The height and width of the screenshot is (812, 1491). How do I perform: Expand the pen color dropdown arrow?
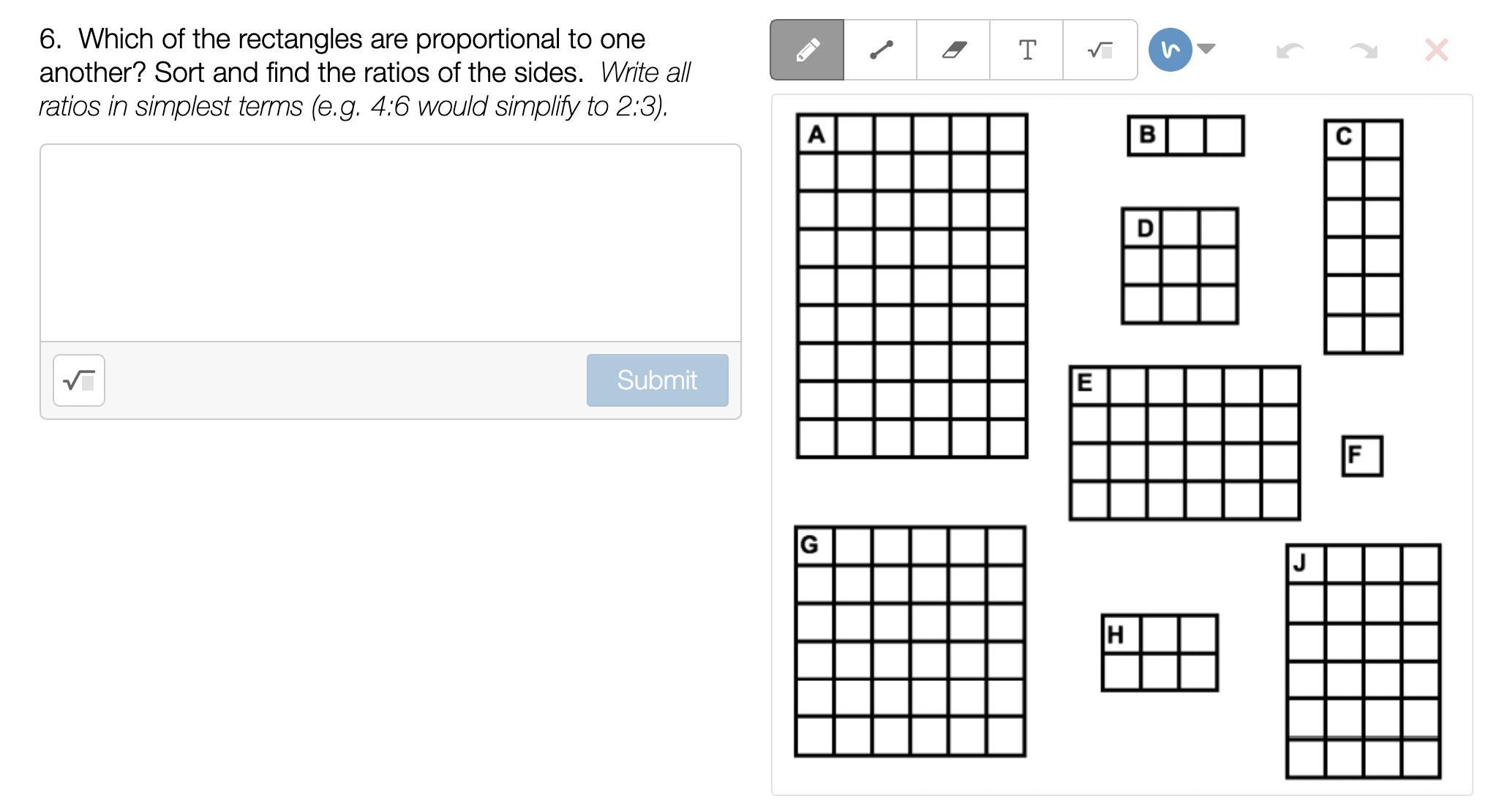pyautogui.click(x=1207, y=49)
